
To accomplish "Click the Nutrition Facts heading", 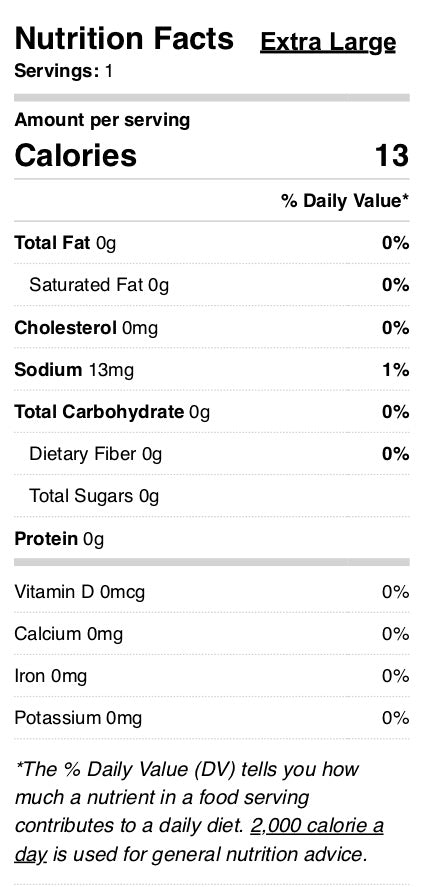I will (x=124, y=39).
